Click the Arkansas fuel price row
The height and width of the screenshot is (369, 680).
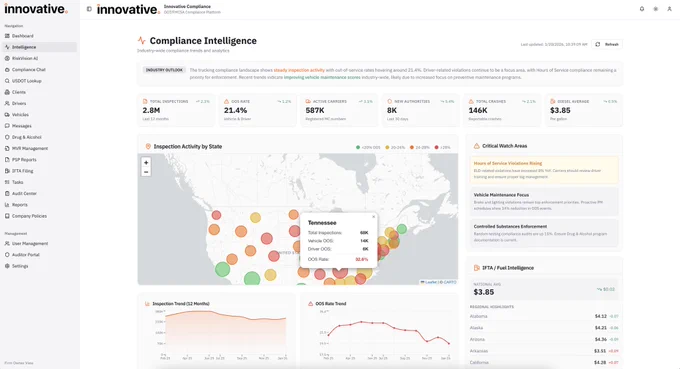[544, 351]
